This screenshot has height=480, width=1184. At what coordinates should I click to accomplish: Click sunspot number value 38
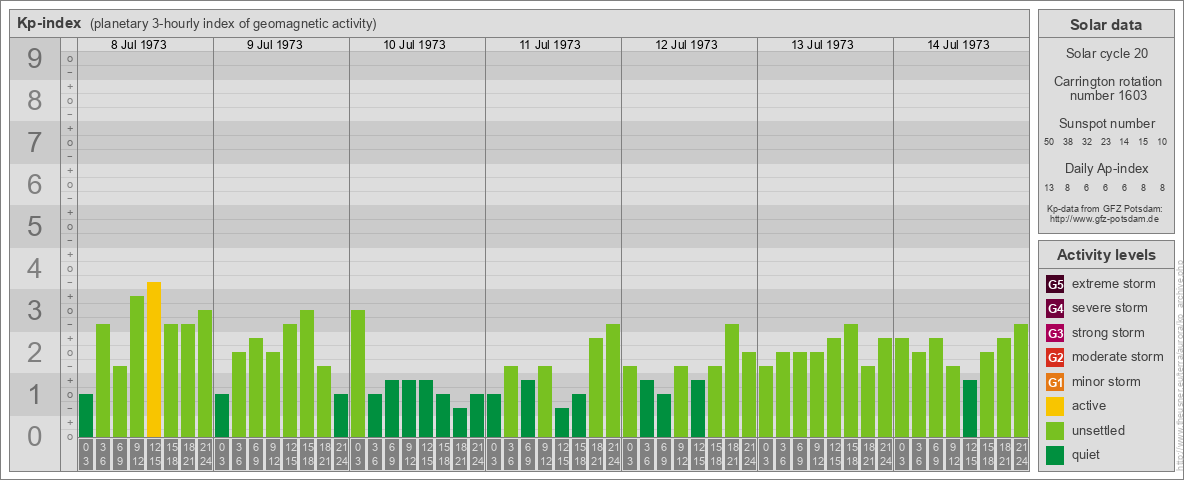[x=1068, y=142]
